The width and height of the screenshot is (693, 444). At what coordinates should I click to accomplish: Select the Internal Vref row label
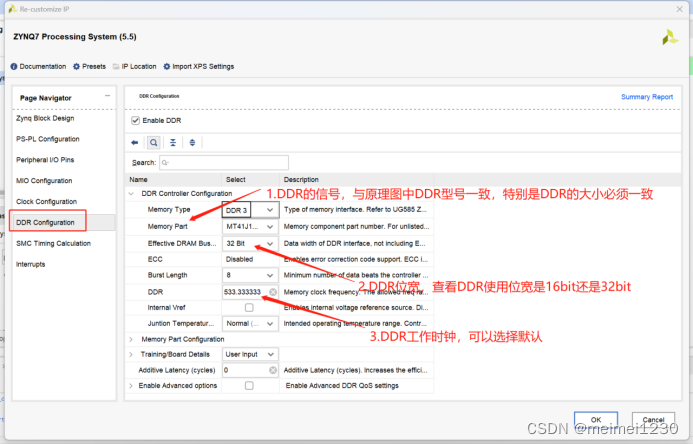pos(167,307)
